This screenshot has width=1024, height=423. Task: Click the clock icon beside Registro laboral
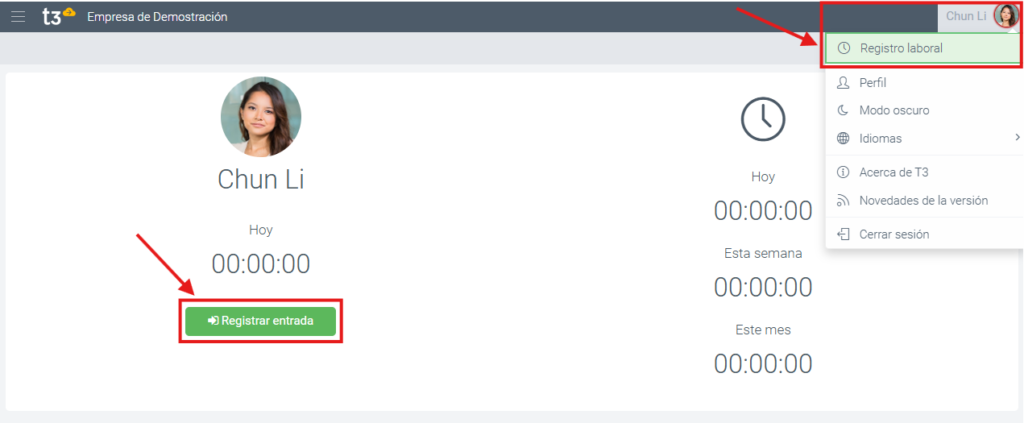844,48
